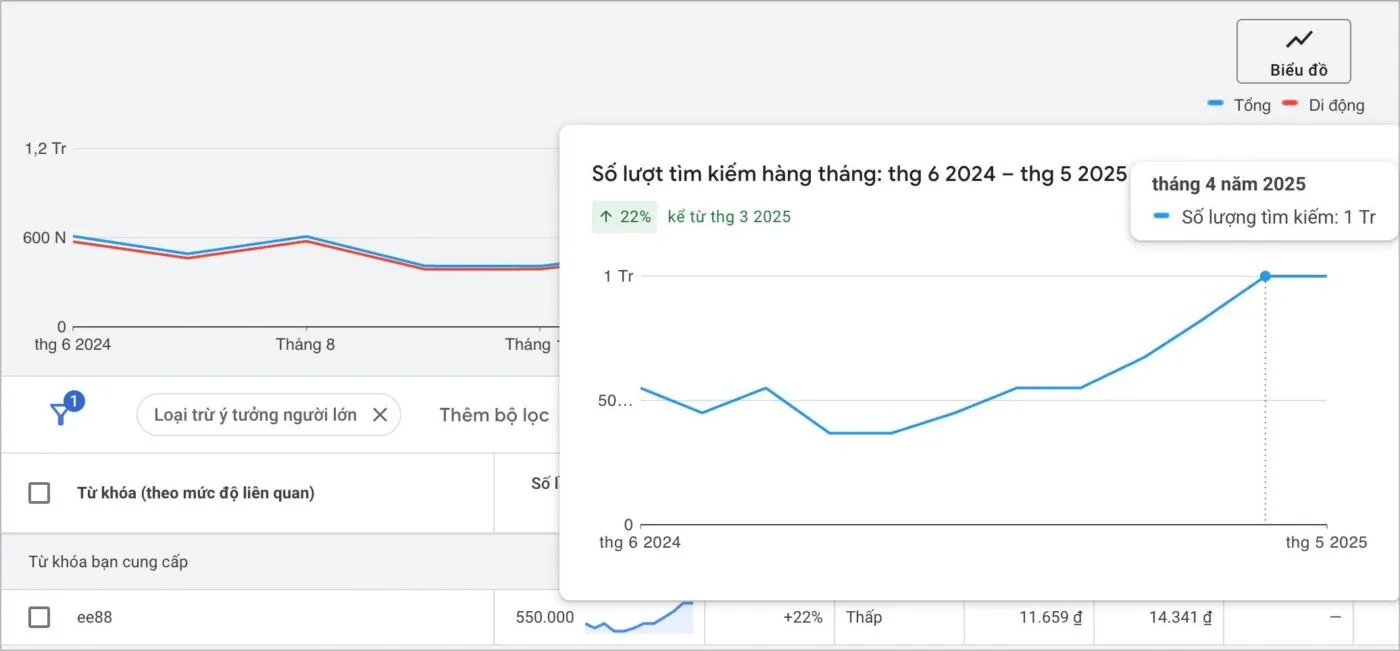1400x651 pixels.
Task: Remove the 'Loại trừ ý tưởng người lớn' filter via X
Action: click(380, 415)
